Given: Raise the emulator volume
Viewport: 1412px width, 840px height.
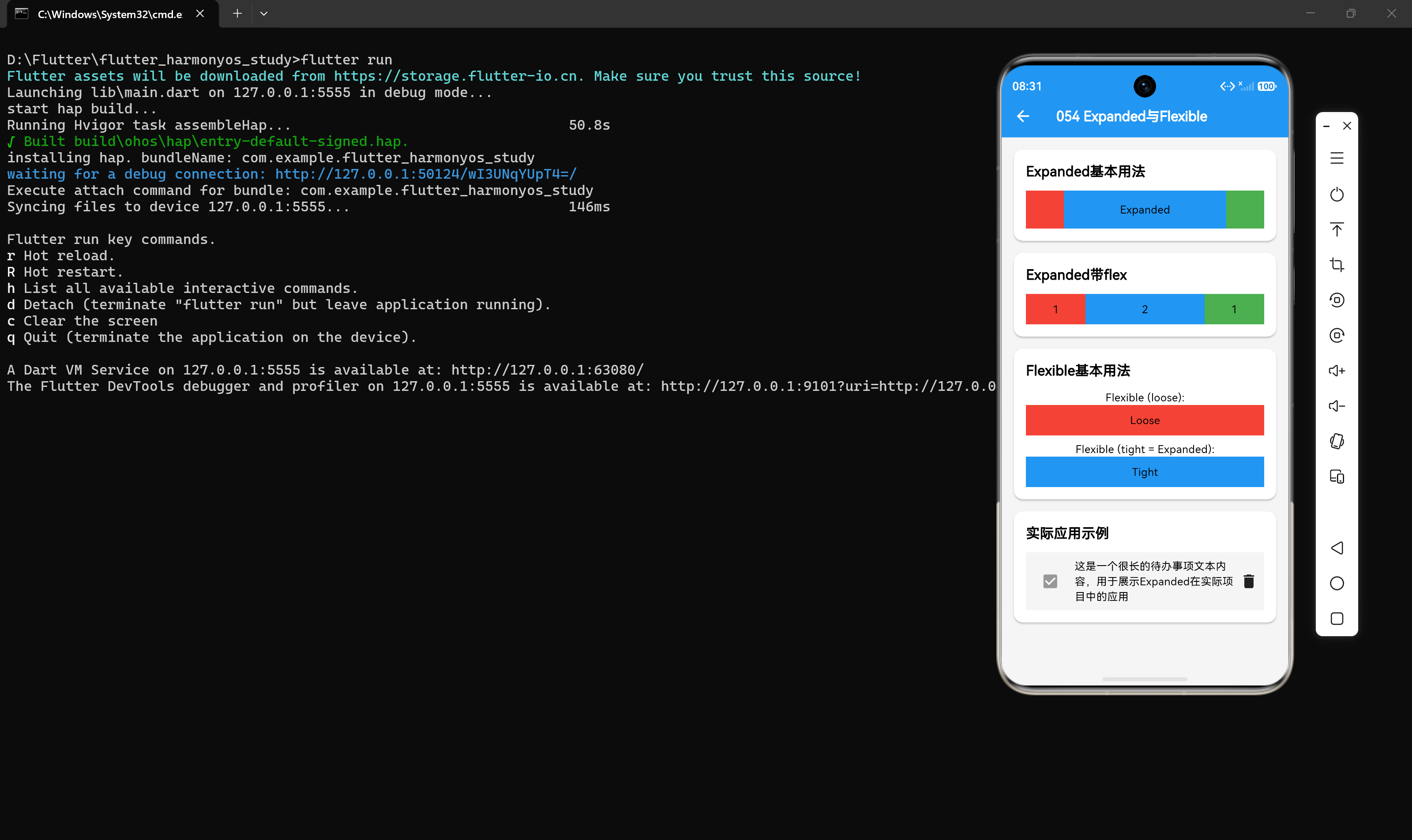Looking at the screenshot, I should pyautogui.click(x=1337, y=371).
